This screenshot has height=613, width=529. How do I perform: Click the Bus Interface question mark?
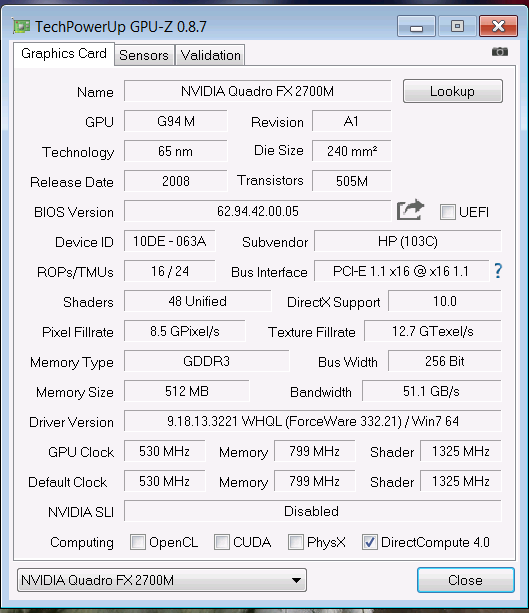pos(498,271)
